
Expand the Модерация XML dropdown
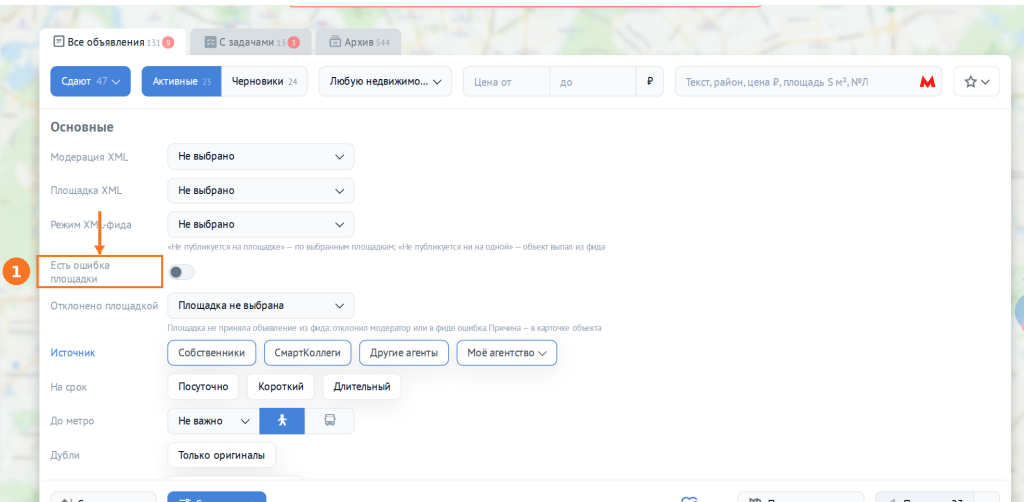261,157
